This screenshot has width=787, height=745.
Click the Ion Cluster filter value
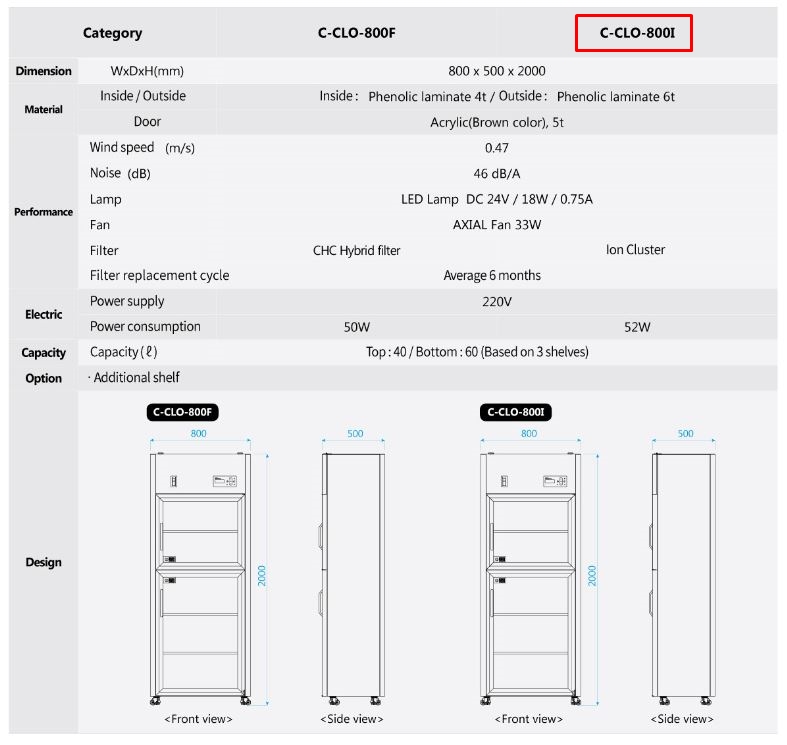coord(635,250)
